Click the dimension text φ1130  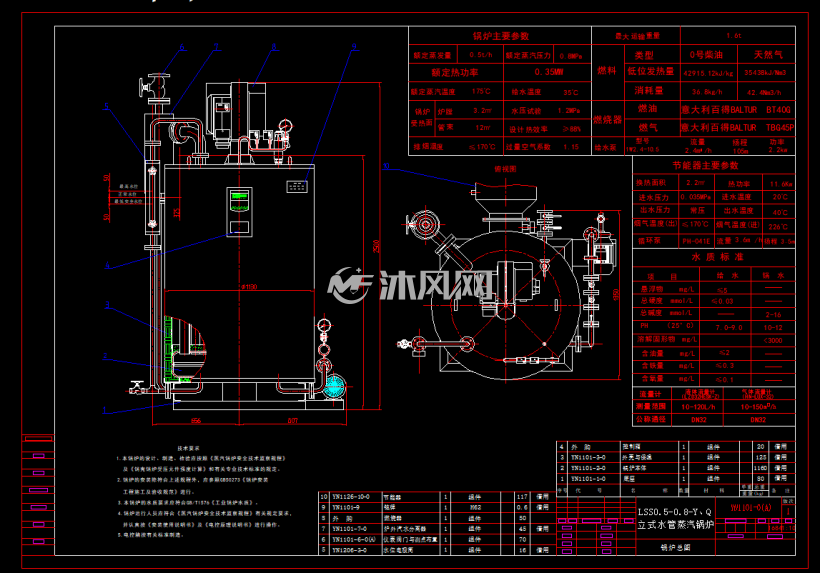[249, 287]
